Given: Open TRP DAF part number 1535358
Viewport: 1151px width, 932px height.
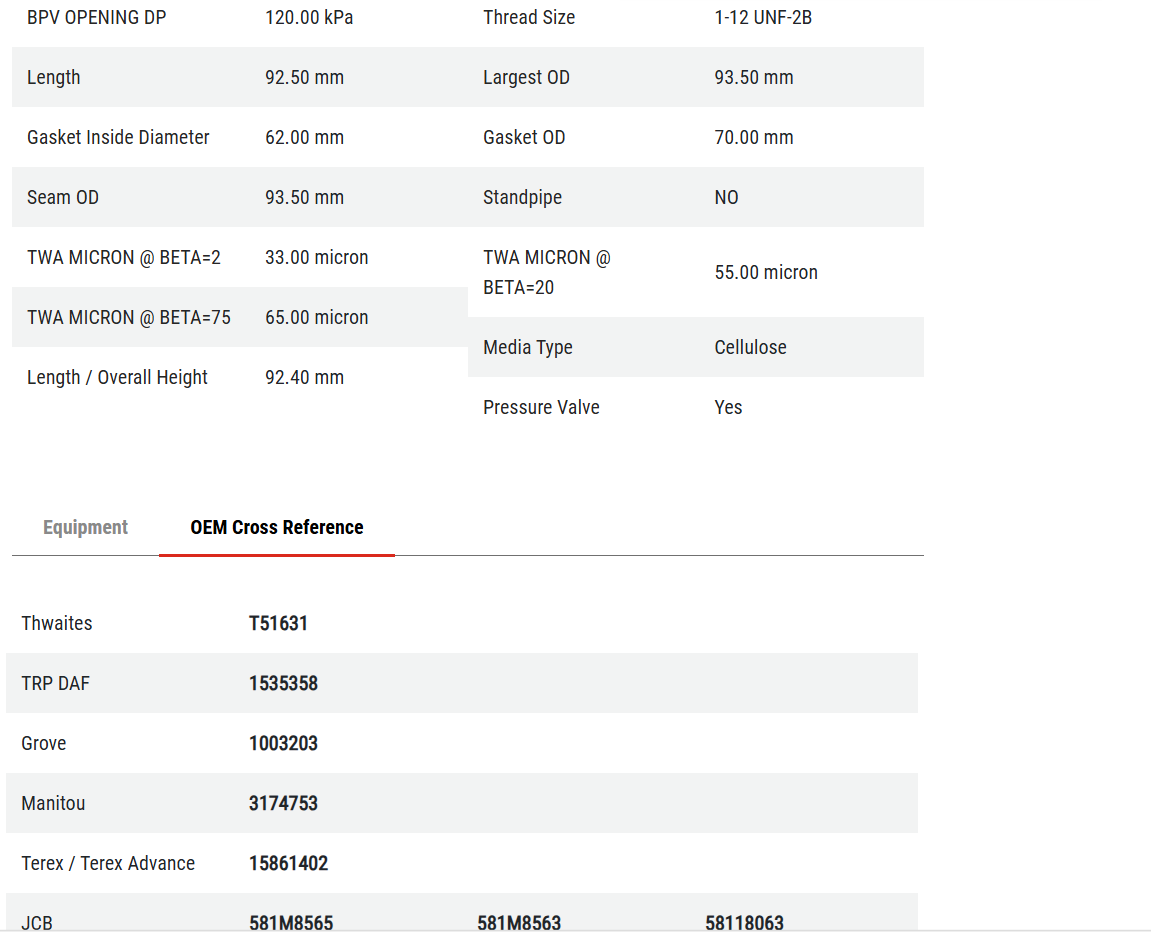Looking at the screenshot, I should [x=283, y=683].
